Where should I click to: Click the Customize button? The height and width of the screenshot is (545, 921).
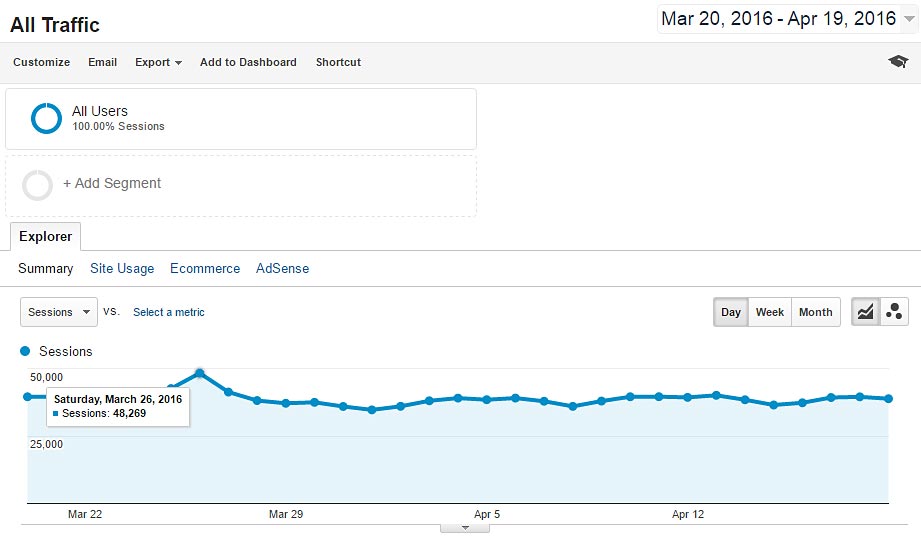(x=41, y=62)
